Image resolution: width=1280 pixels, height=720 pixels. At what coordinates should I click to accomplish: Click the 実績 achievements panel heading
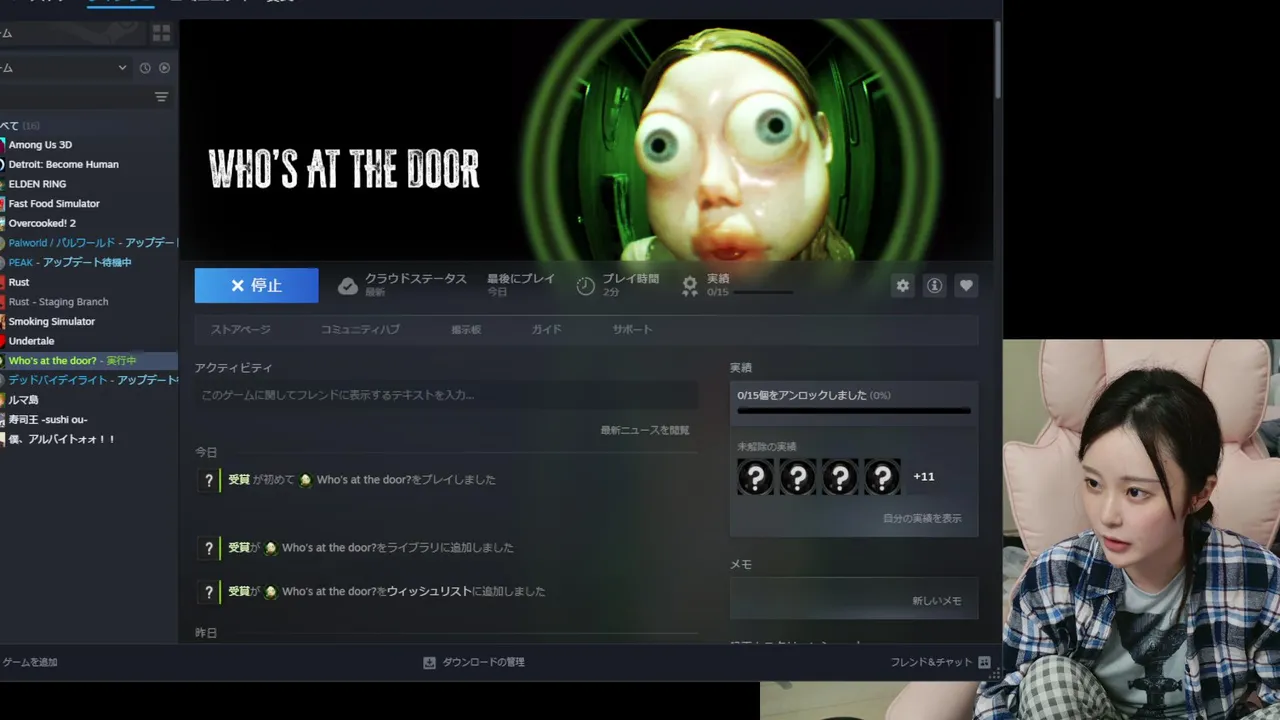click(x=741, y=368)
